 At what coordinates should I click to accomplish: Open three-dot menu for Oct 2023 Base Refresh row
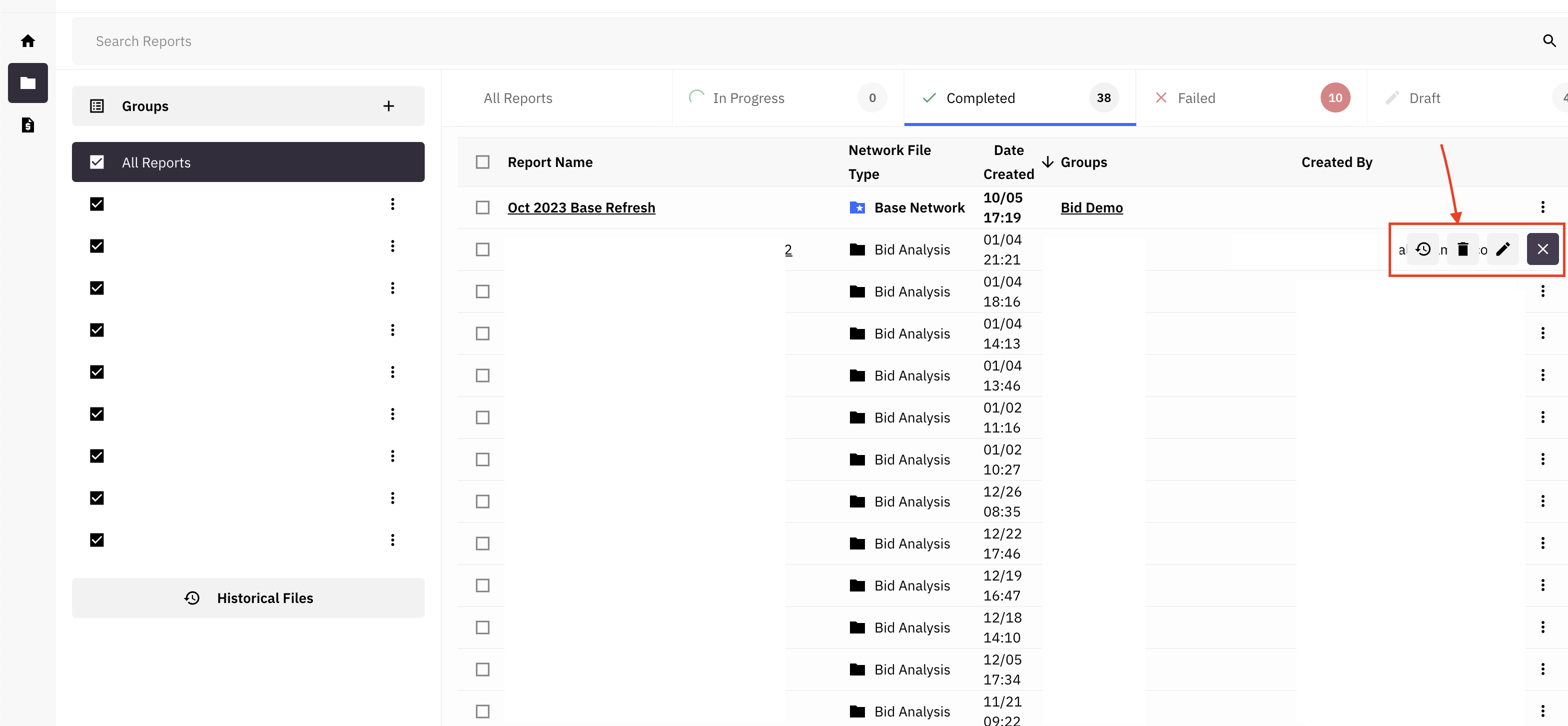point(1543,207)
